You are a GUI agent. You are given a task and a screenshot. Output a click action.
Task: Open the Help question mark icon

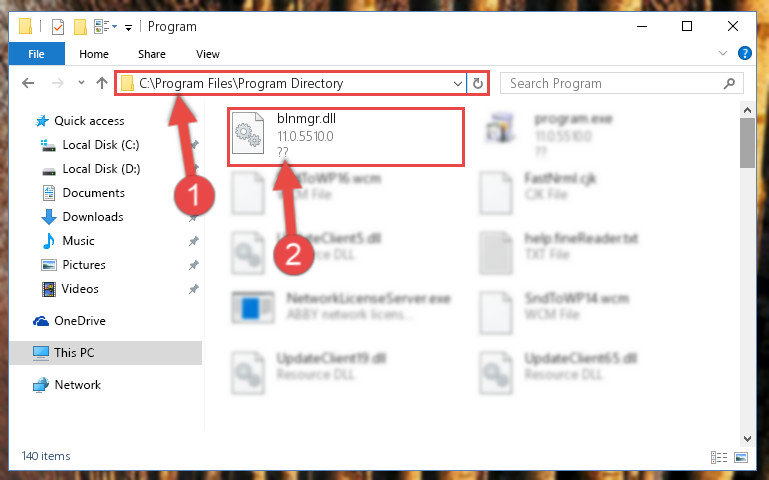(744, 53)
